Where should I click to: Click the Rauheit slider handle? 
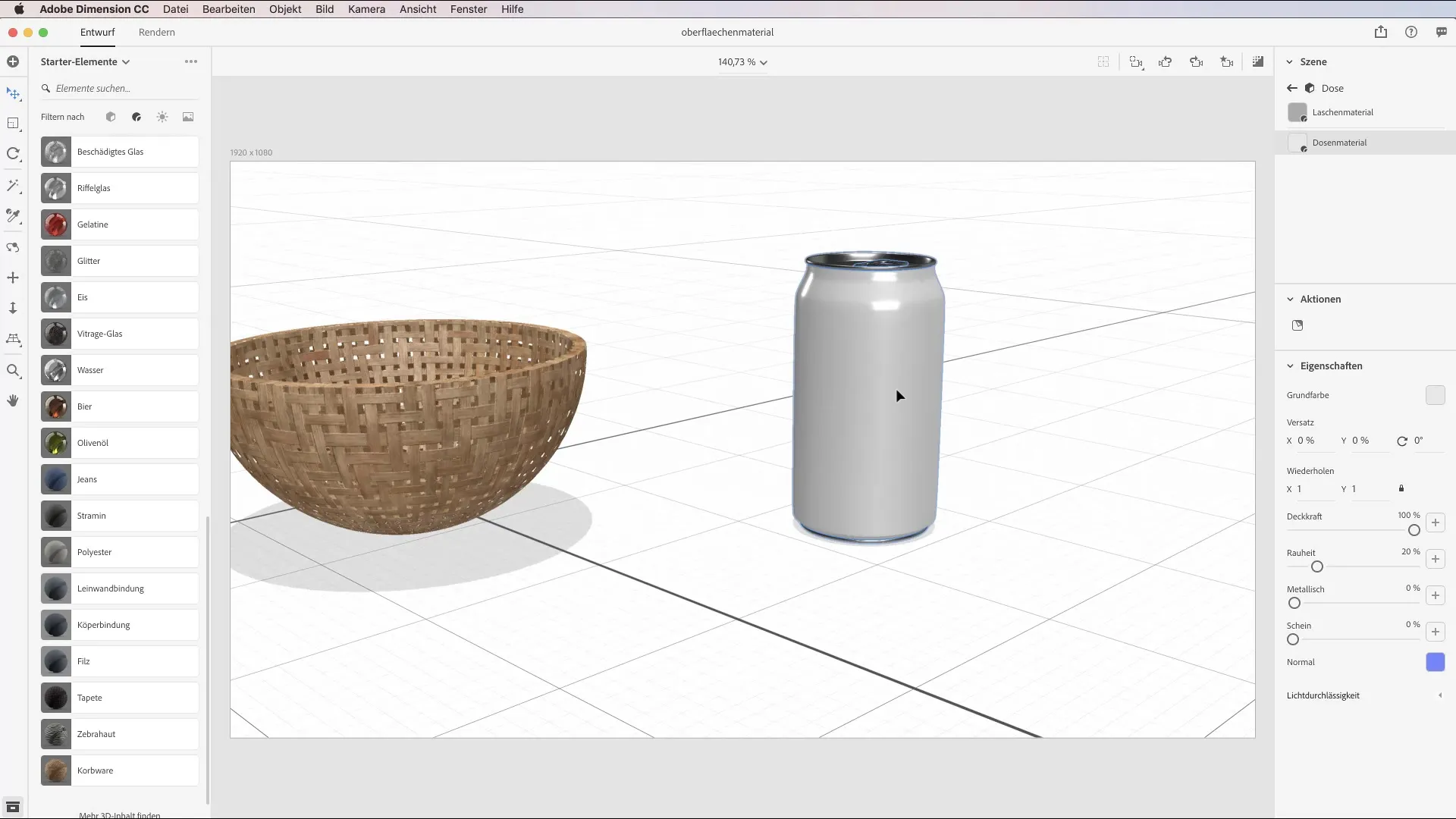[1317, 566]
